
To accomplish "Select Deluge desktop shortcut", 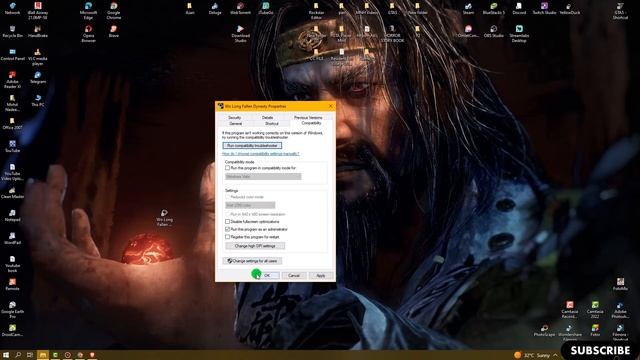I will tap(215, 9).
